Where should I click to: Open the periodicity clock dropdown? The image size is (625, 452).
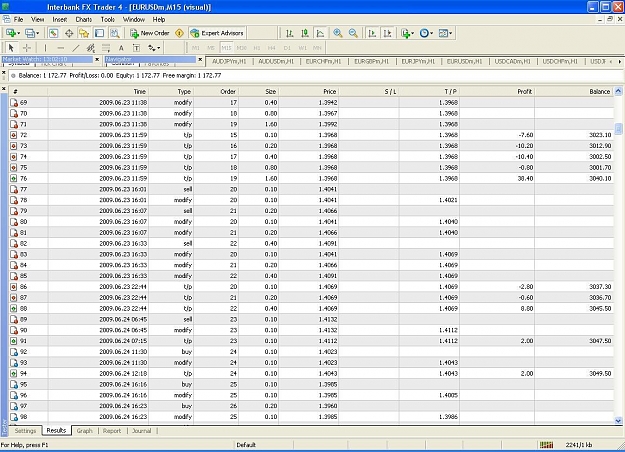[426, 33]
